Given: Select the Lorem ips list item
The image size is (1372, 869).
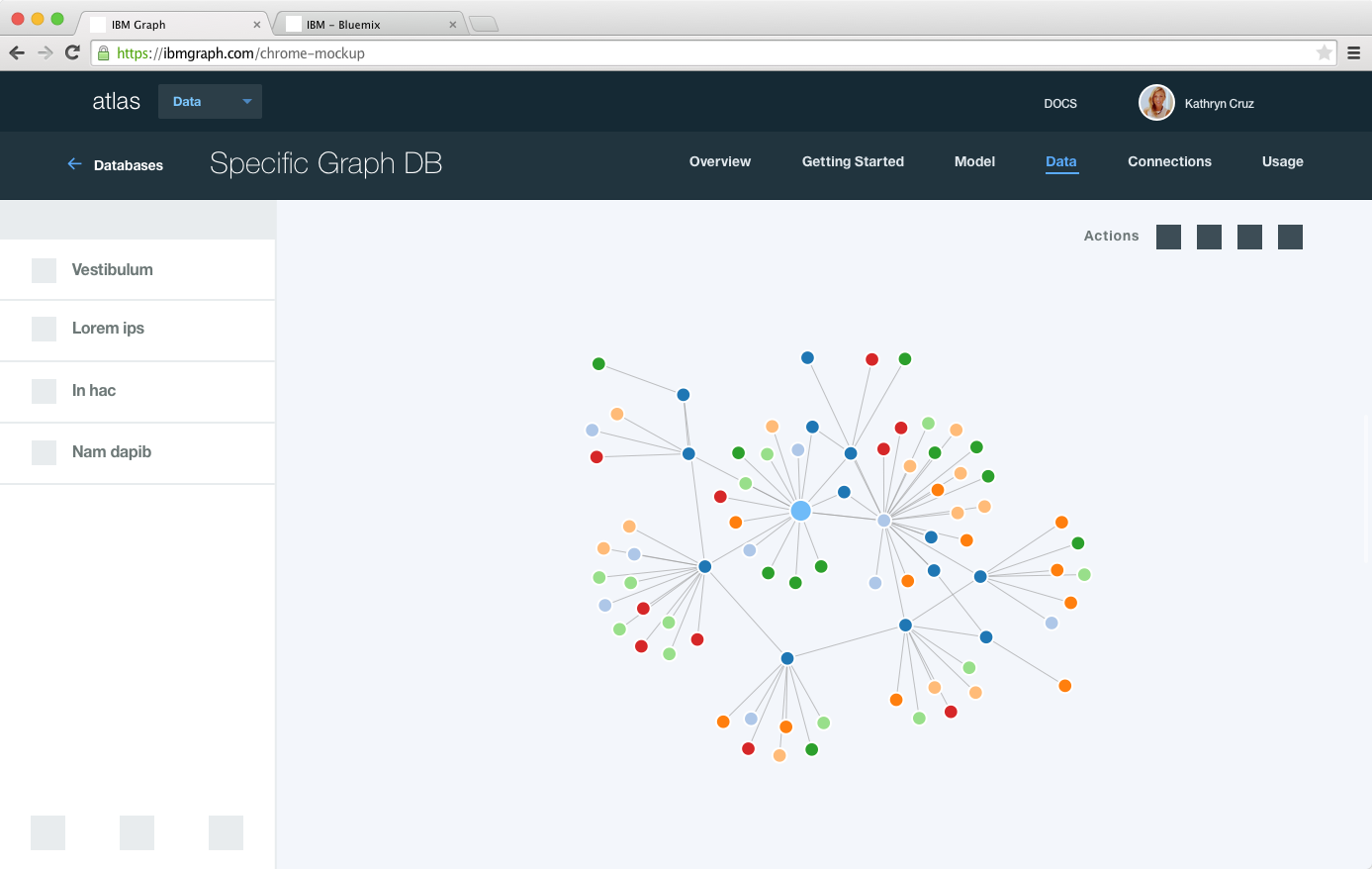Looking at the screenshot, I should 137,331.
